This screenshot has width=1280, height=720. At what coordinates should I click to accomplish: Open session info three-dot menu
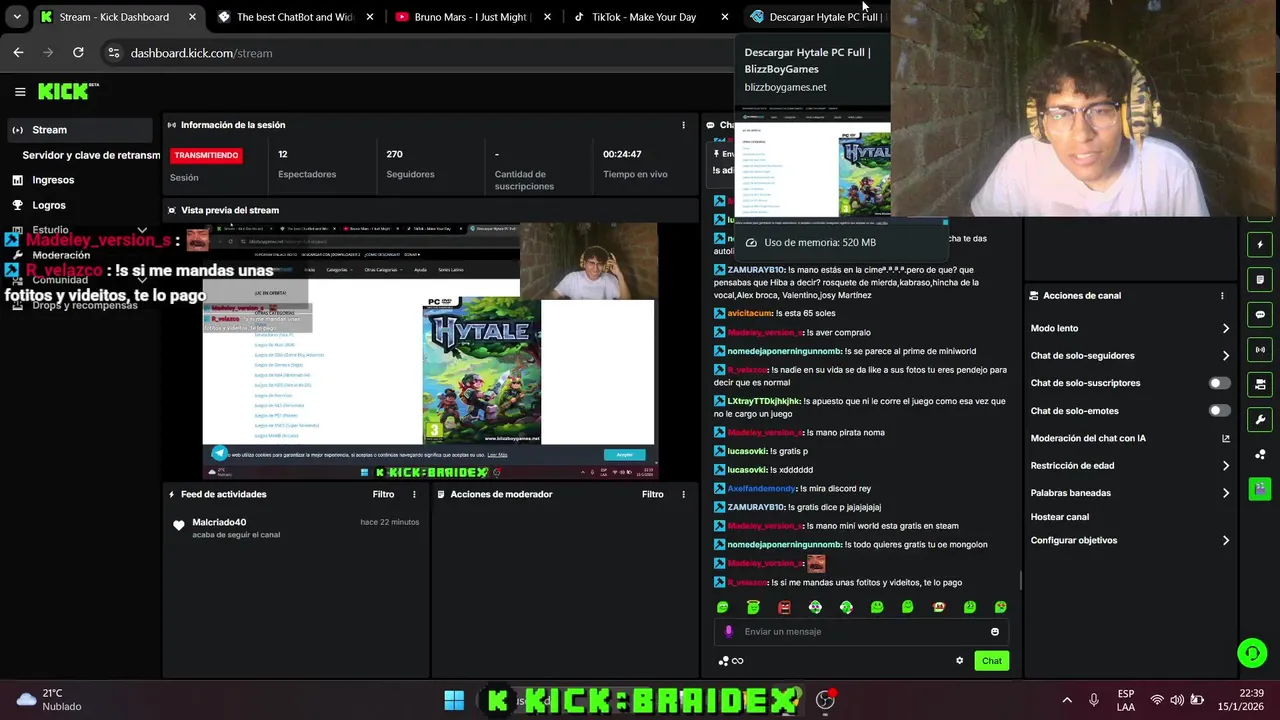point(684,125)
